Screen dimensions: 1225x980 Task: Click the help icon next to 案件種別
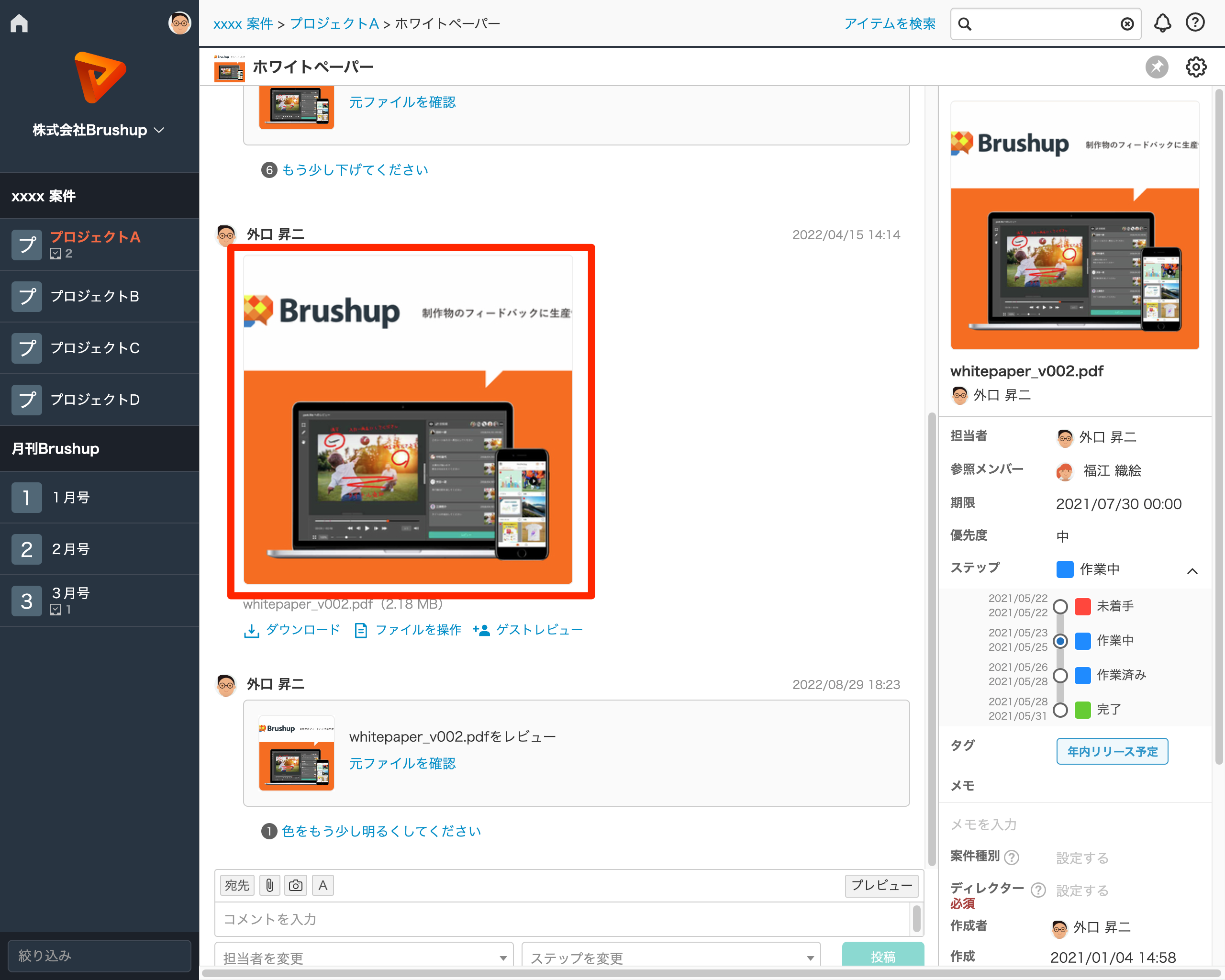(1012, 857)
